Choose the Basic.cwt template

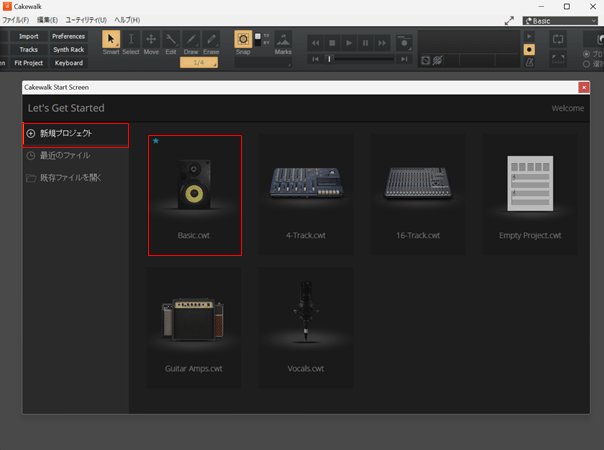[x=195, y=195]
